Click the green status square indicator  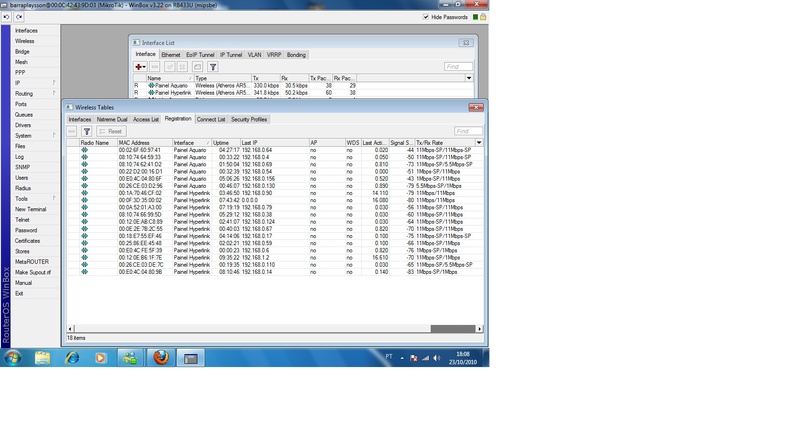[476, 17]
